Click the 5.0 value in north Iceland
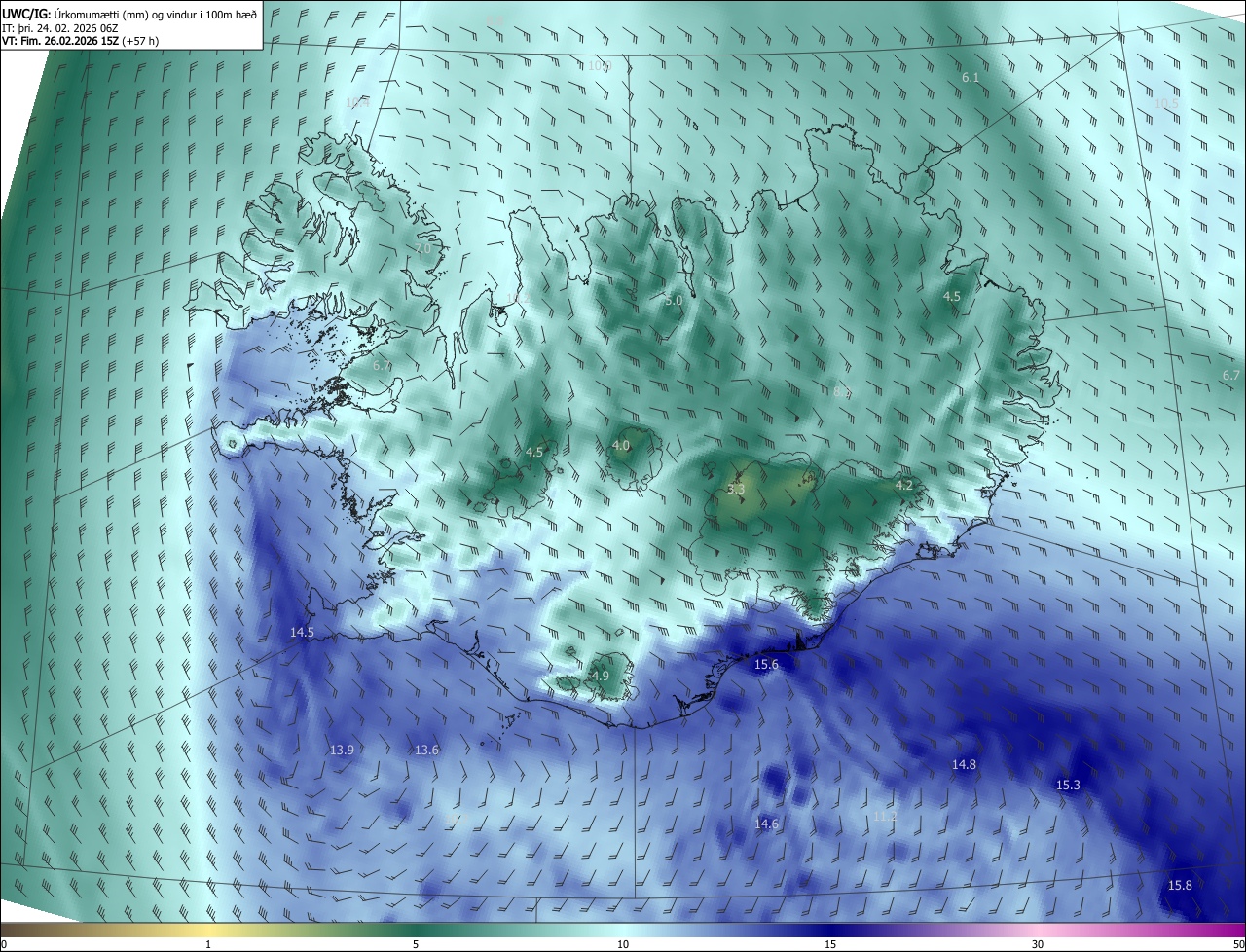The height and width of the screenshot is (952, 1246). pyautogui.click(x=674, y=301)
